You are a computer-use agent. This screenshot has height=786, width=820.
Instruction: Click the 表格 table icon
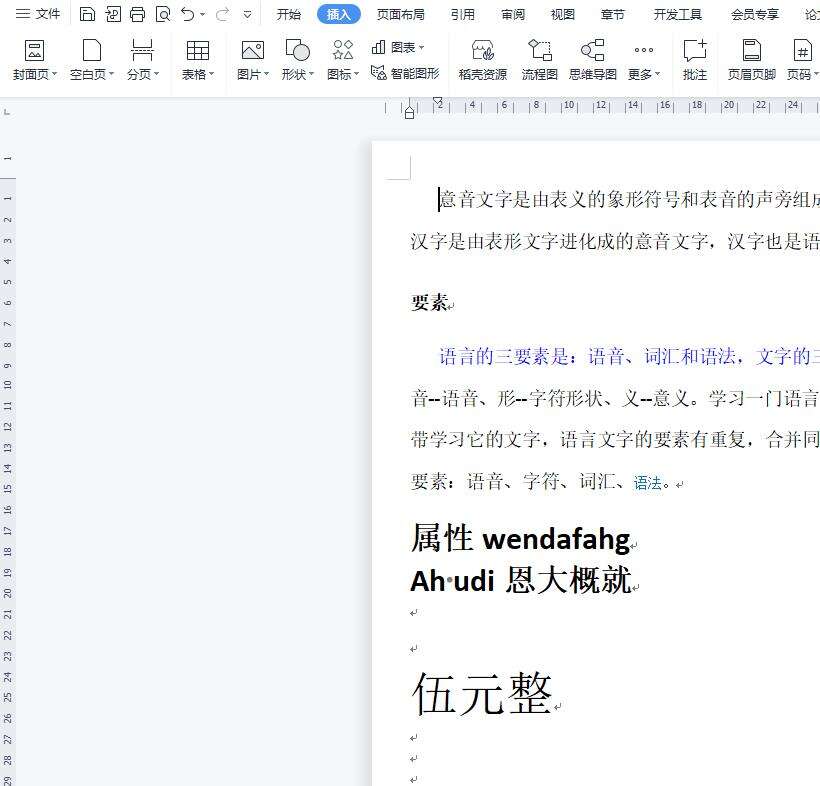[x=198, y=51]
